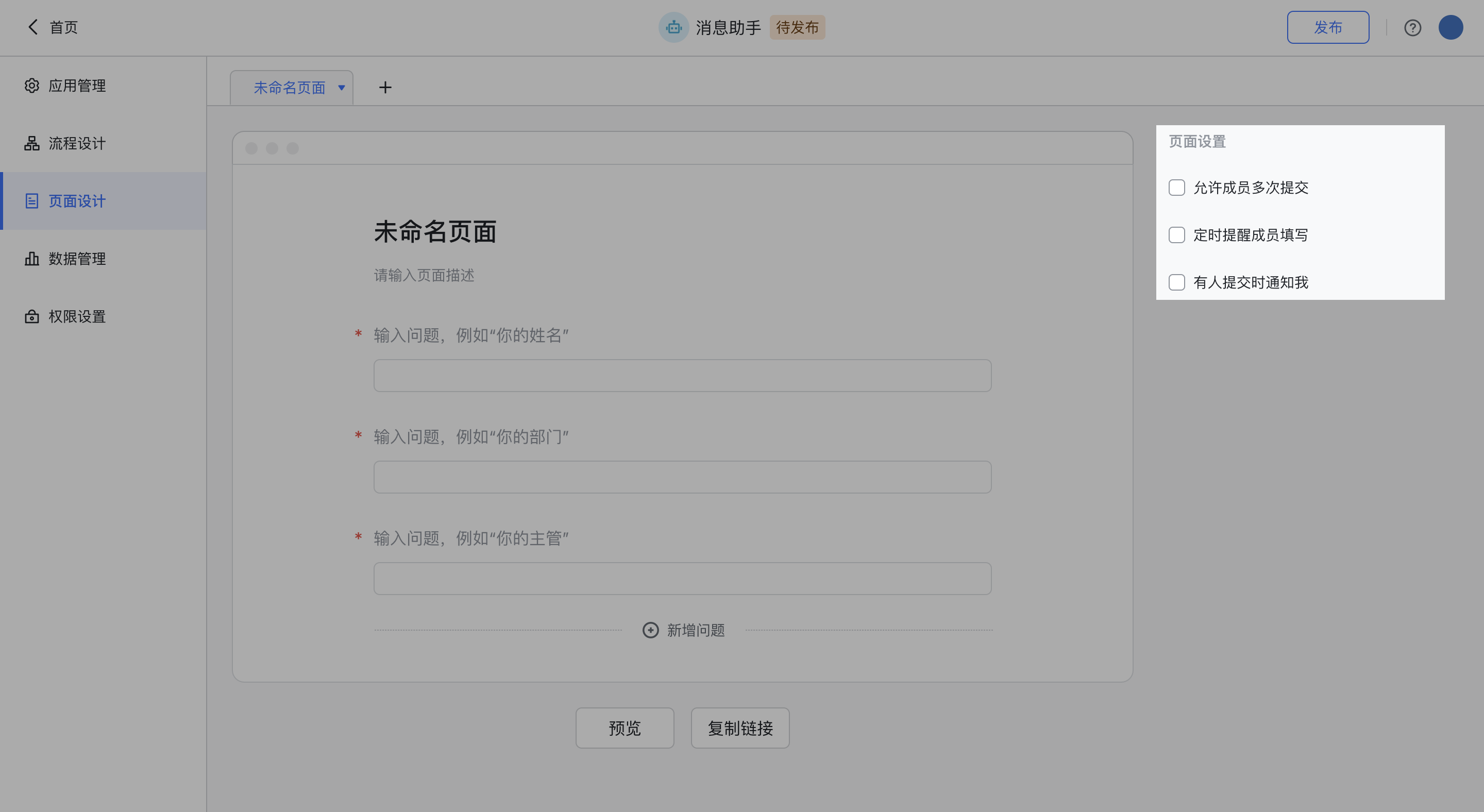The width and height of the screenshot is (1484, 812).
Task: Open the help question mark icon
Action: point(1412,28)
